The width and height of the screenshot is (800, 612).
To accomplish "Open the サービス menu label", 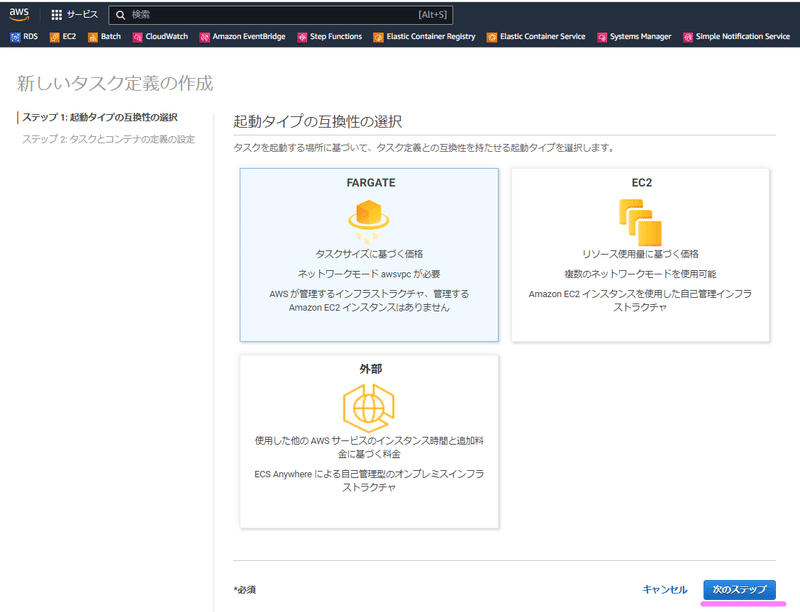I will pos(82,15).
